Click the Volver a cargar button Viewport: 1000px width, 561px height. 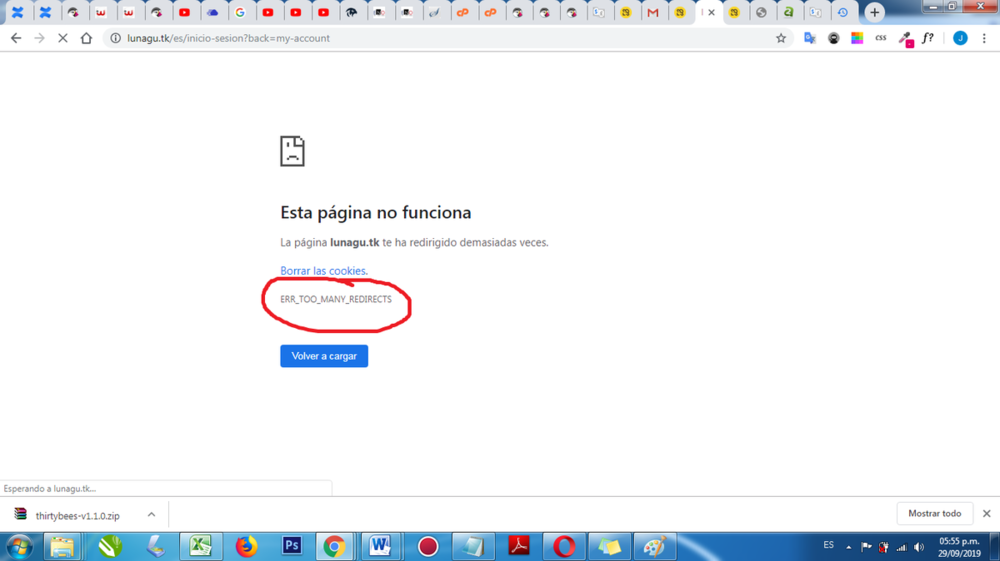pyautogui.click(x=324, y=356)
